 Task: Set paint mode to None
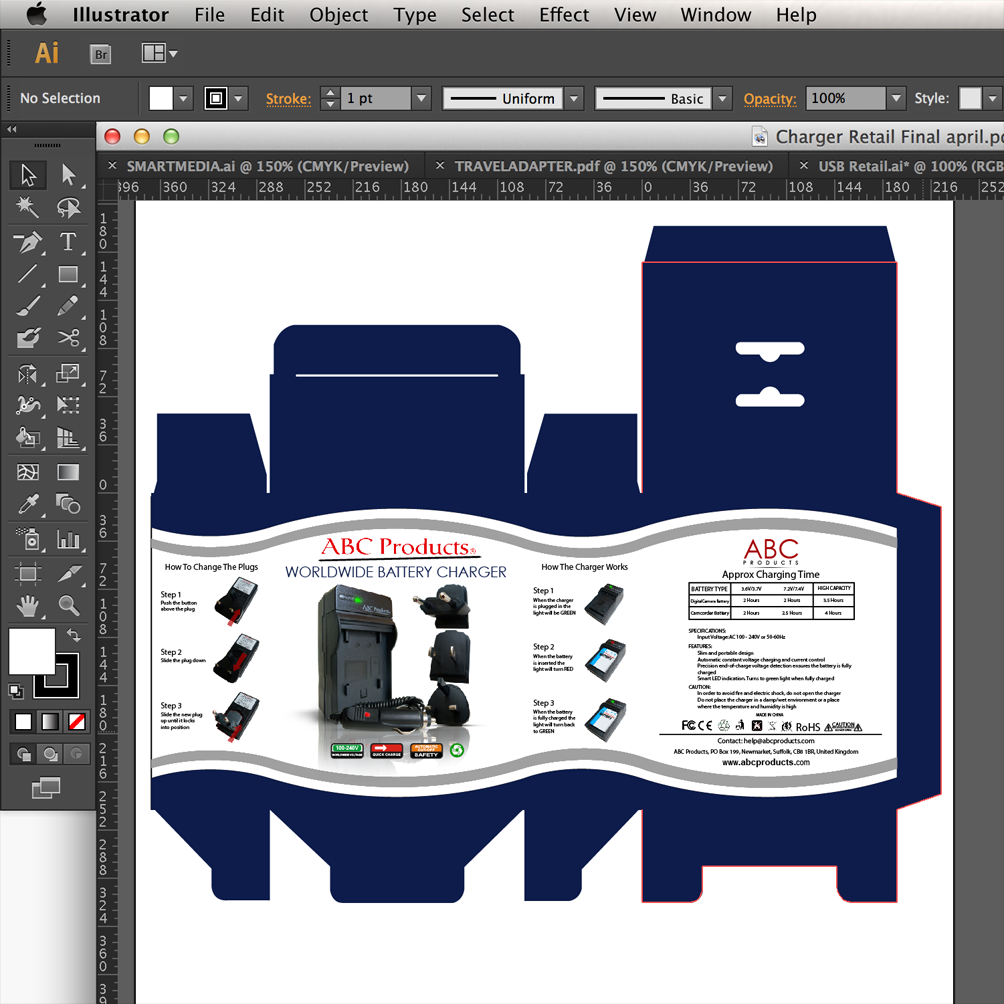click(x=77, y=722)
